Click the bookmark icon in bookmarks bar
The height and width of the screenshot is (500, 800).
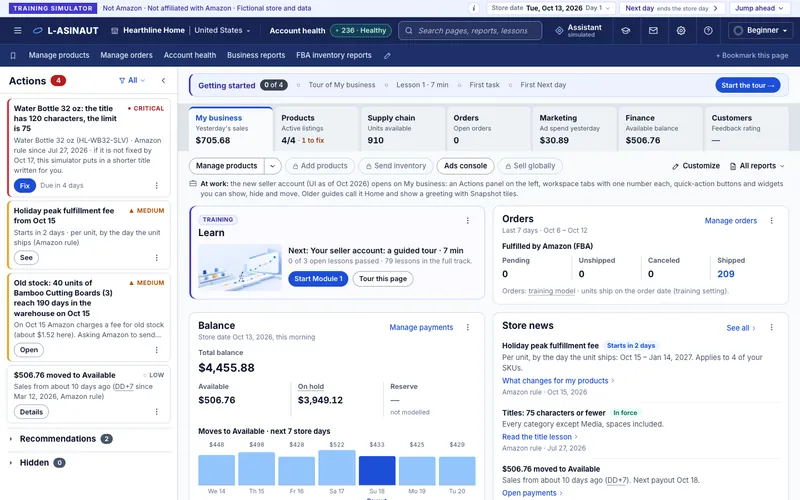pos(13,55)
